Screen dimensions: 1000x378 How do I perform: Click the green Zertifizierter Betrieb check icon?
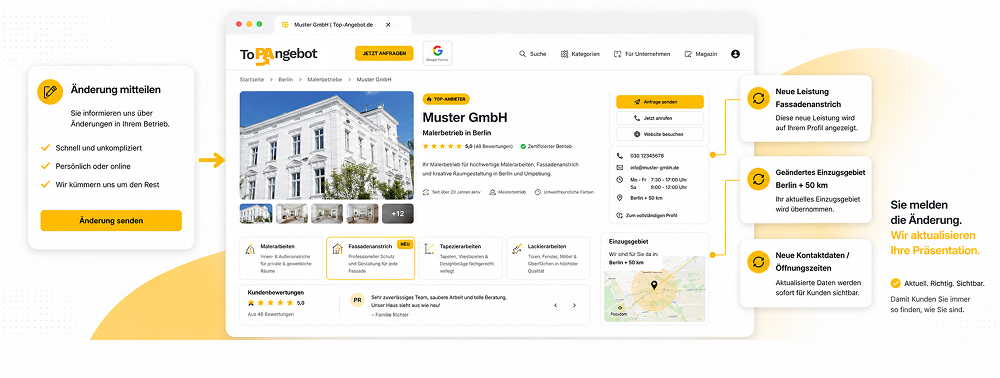[x=523, y=146]
